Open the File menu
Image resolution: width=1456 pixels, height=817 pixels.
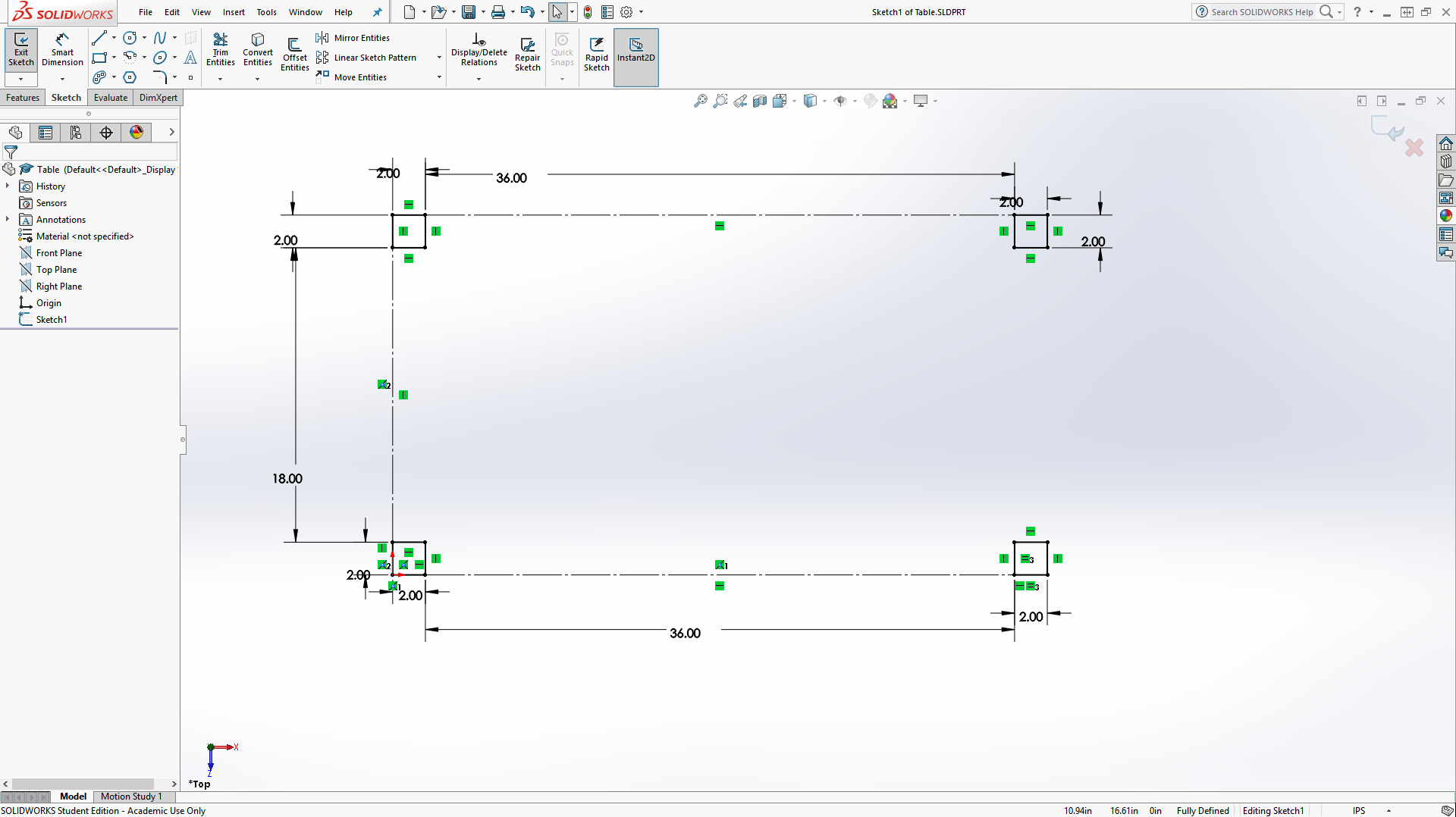(146, 12)
